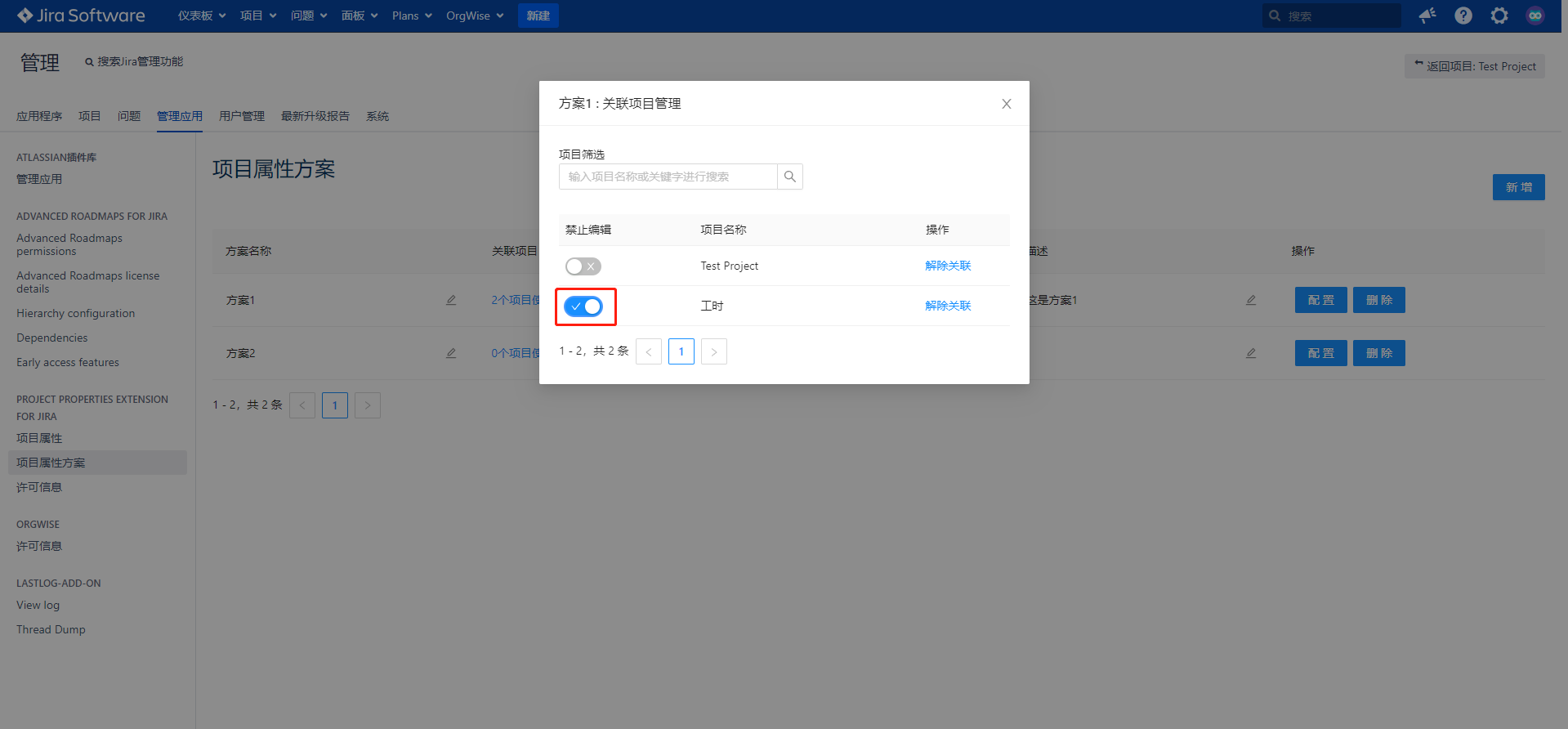Viewport: 1568px width, 729px height.
Task: Open the Plans dropdown menu
Action: (x=412, y=16)
